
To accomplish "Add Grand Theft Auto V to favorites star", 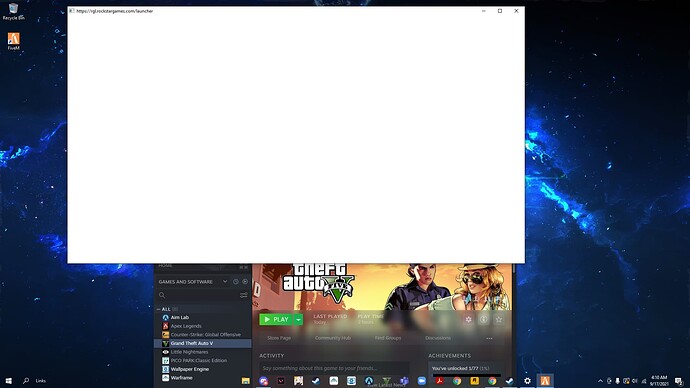I will (499, 320).
